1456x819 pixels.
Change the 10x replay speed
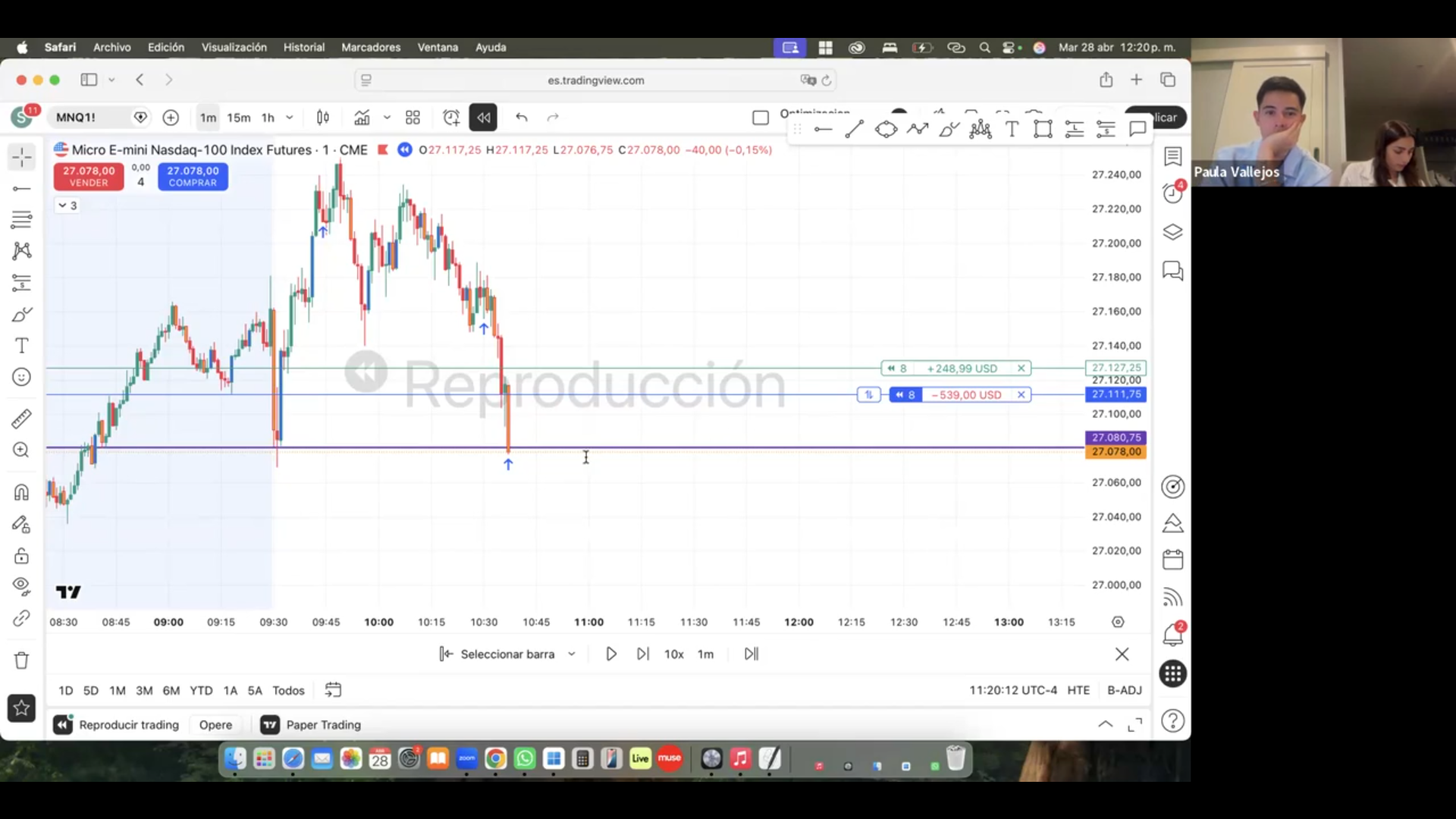[x=674, y=654]
